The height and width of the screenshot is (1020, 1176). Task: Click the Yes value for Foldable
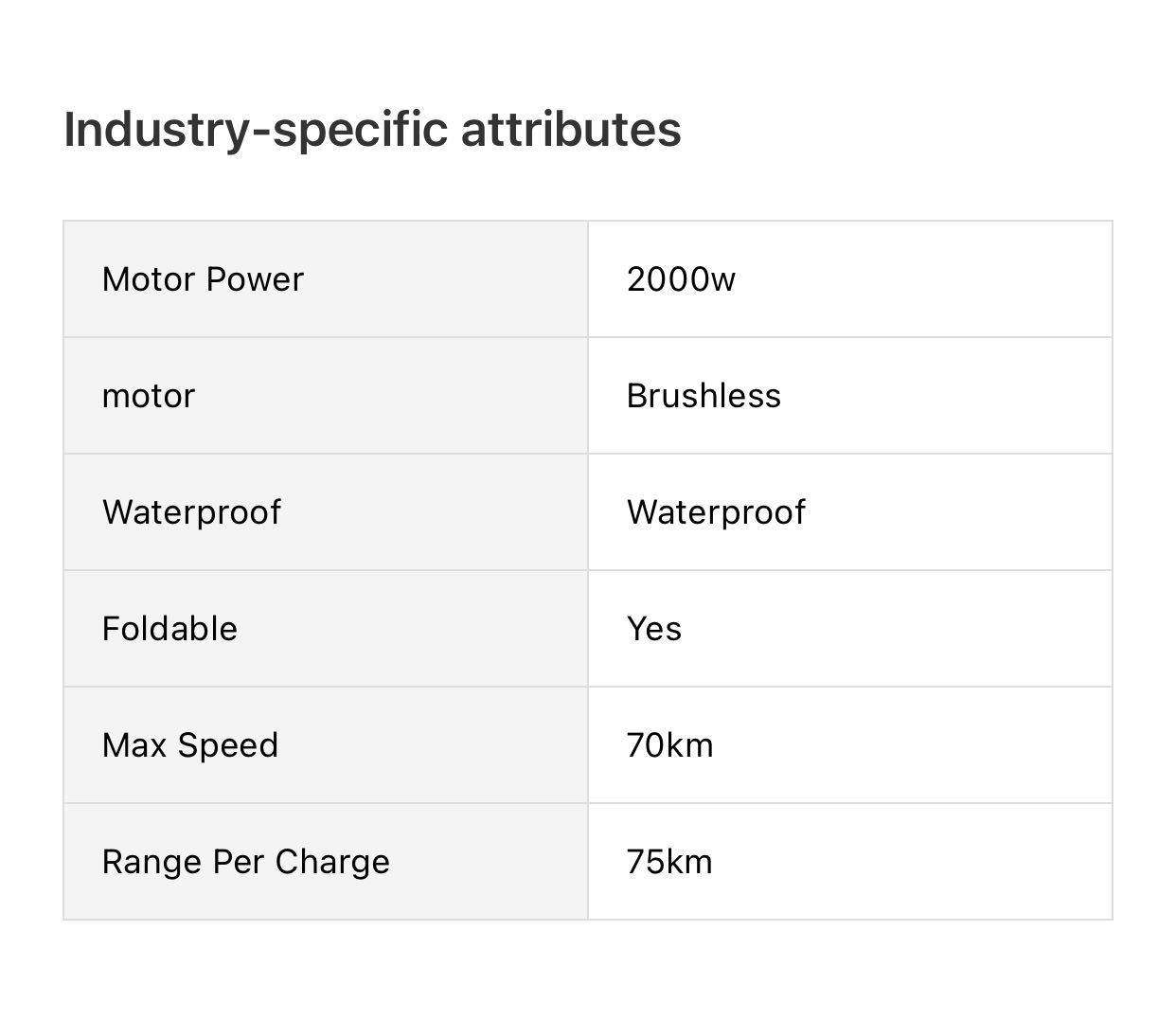click(x=654, y=629)
